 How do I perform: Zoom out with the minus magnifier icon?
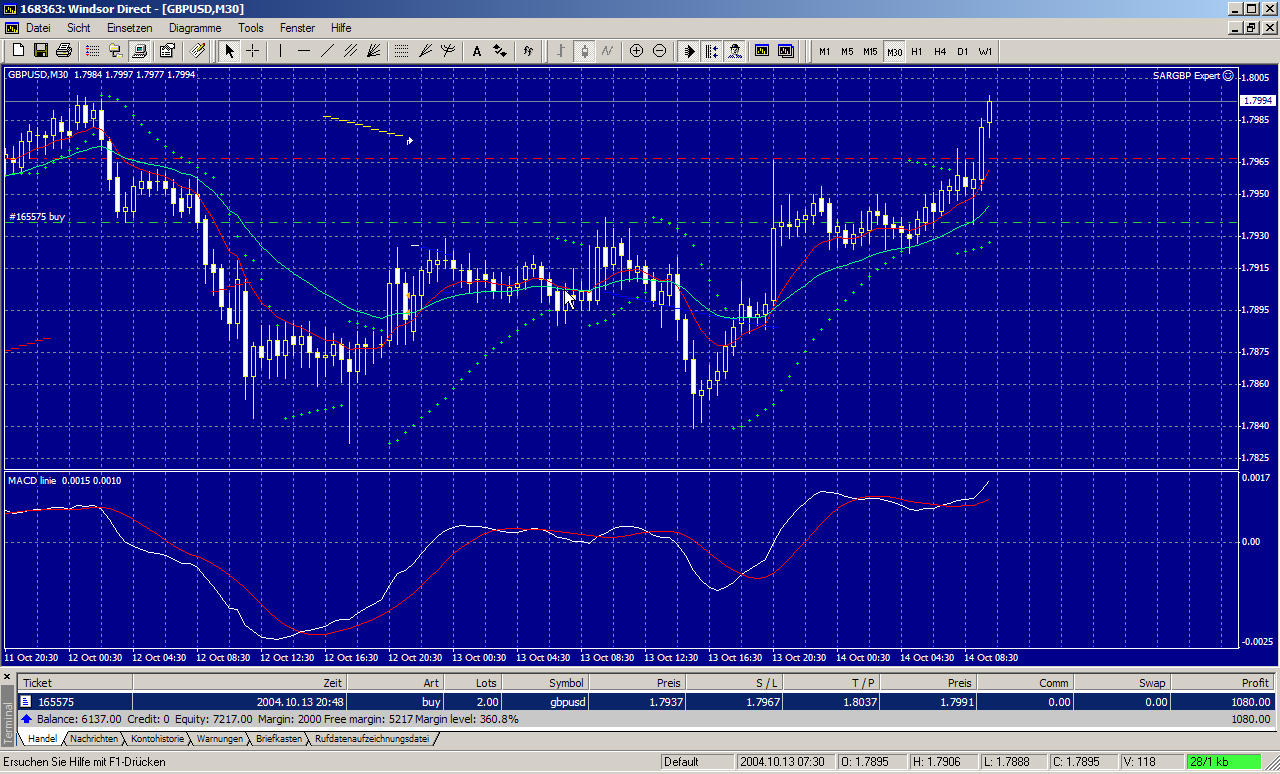[659, 51]
